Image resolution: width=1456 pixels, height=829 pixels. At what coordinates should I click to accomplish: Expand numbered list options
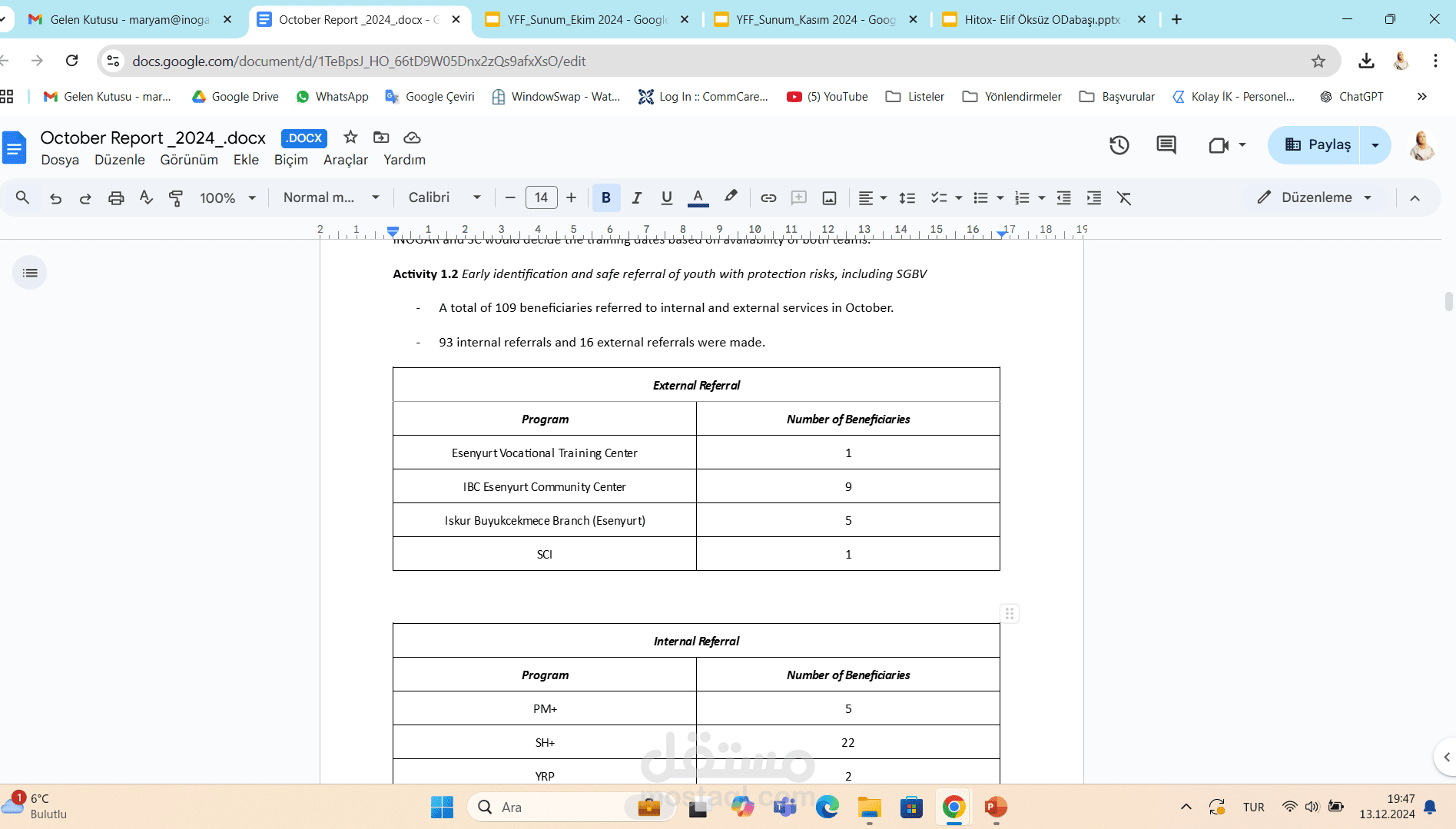click(x=1041, y=198)
